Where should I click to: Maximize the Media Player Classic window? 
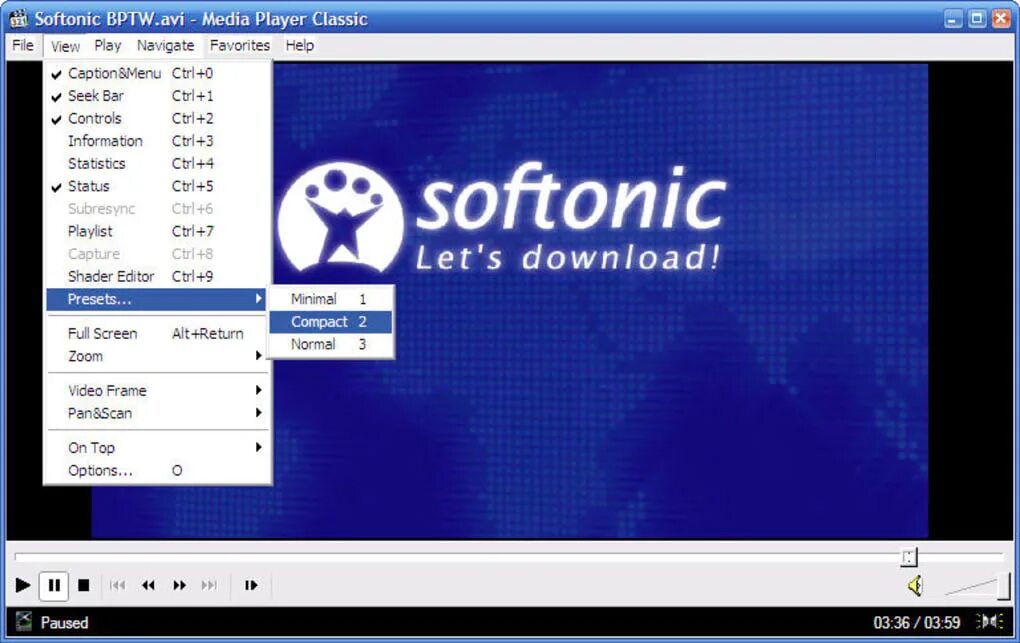[977, 18]
